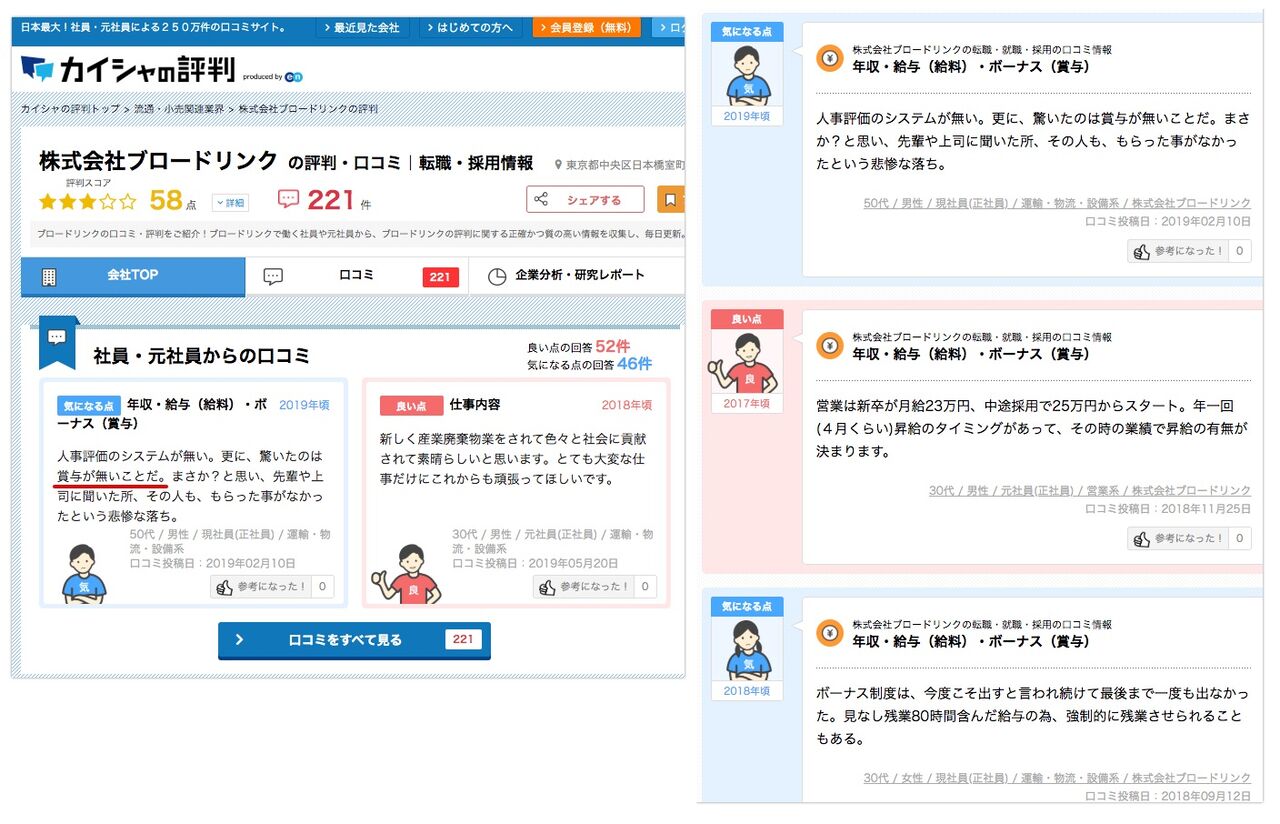Image resolution: width=1280 pixels, height=824 pixels.
Task: Click the red speech bubble review-count icon
Action: 288,200
